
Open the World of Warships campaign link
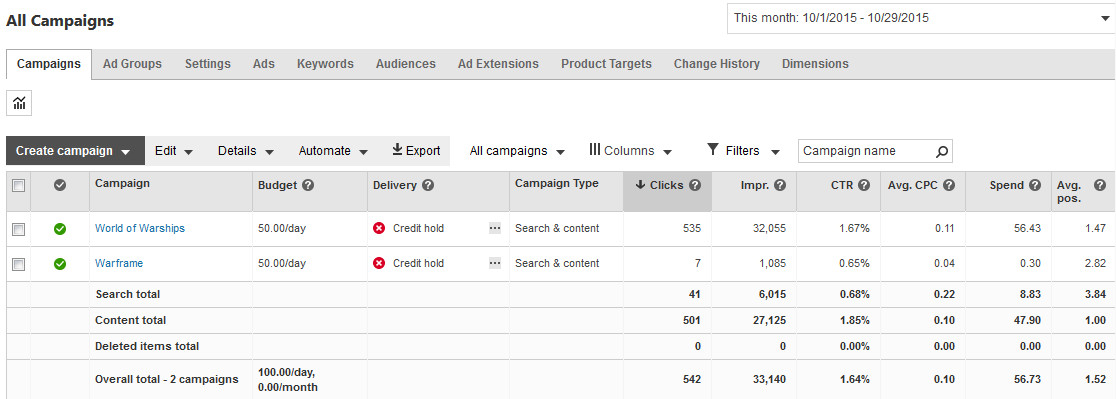[x=140, y=228]
